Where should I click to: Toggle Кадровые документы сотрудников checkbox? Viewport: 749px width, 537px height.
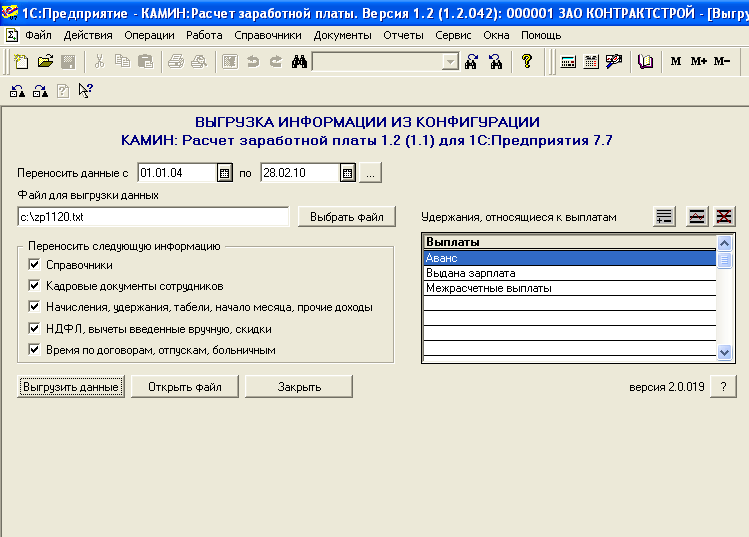pos(35,286)
